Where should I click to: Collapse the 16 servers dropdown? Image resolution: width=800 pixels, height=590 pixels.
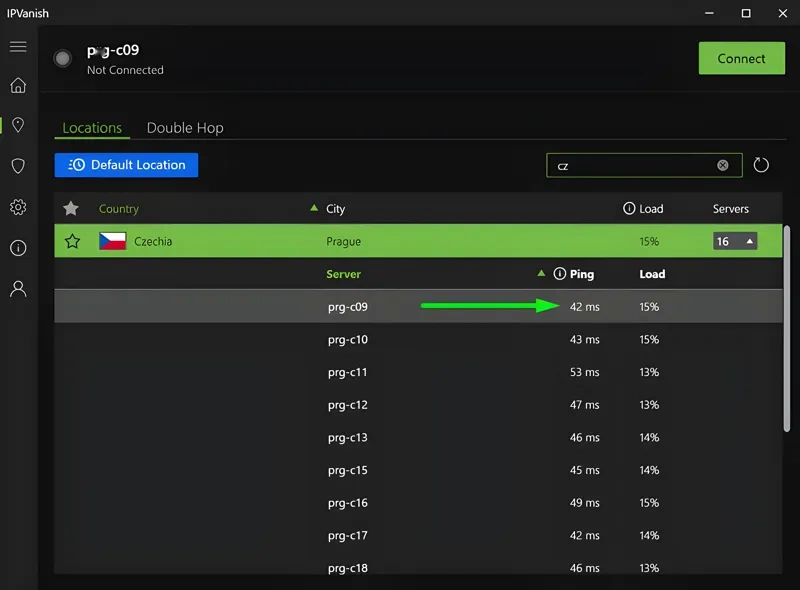click(x=735, y=241)
